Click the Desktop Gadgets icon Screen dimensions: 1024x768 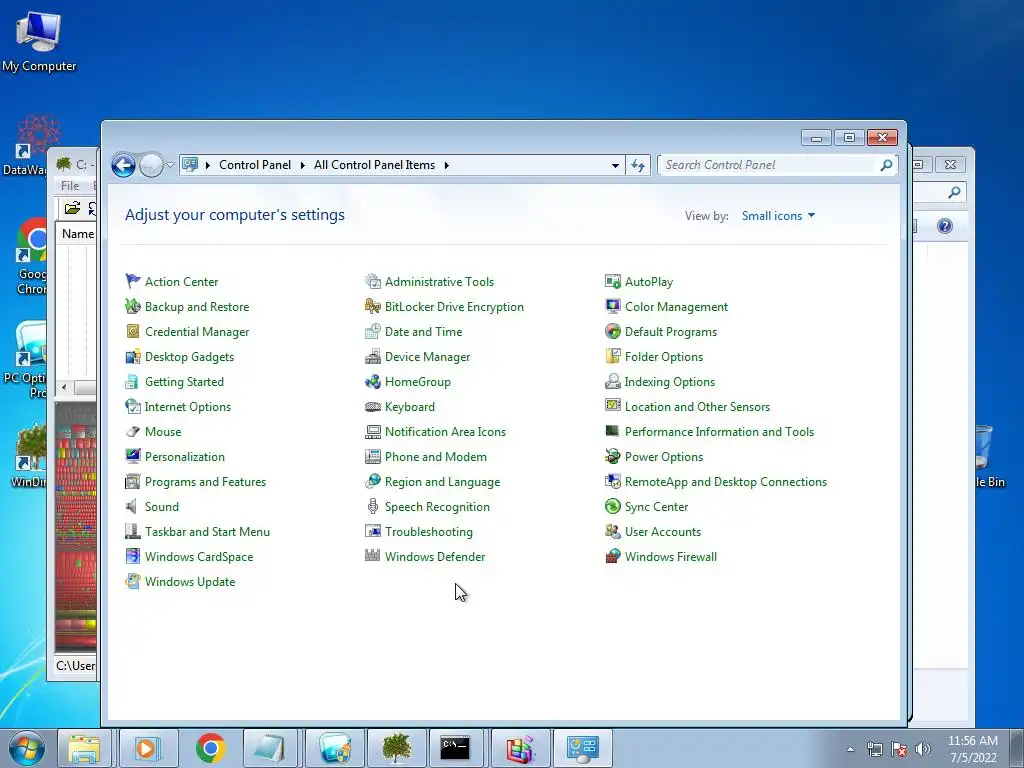[133, 357]
